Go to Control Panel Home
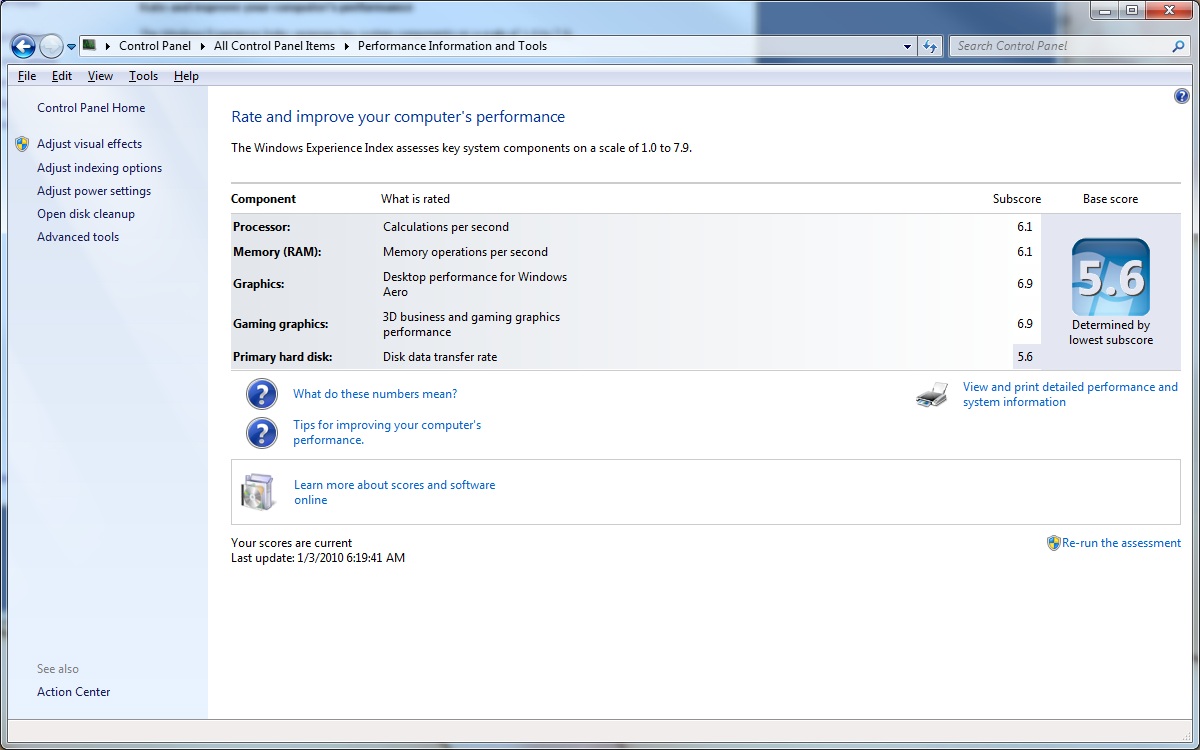Screen dimensions: 1200x750 click(91, 108)
